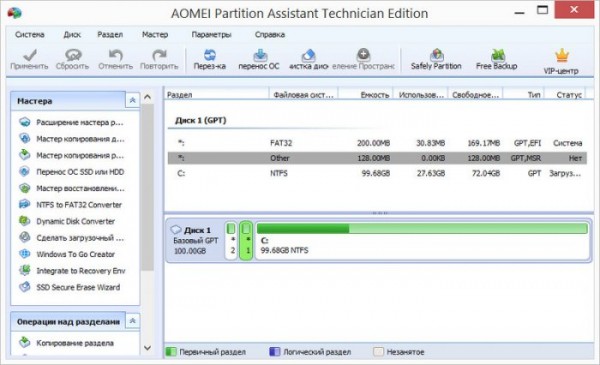Viewport: 600px width, 365px height.
Task: Collapse the Операции над разделами panel
Action: pos(132,321)
